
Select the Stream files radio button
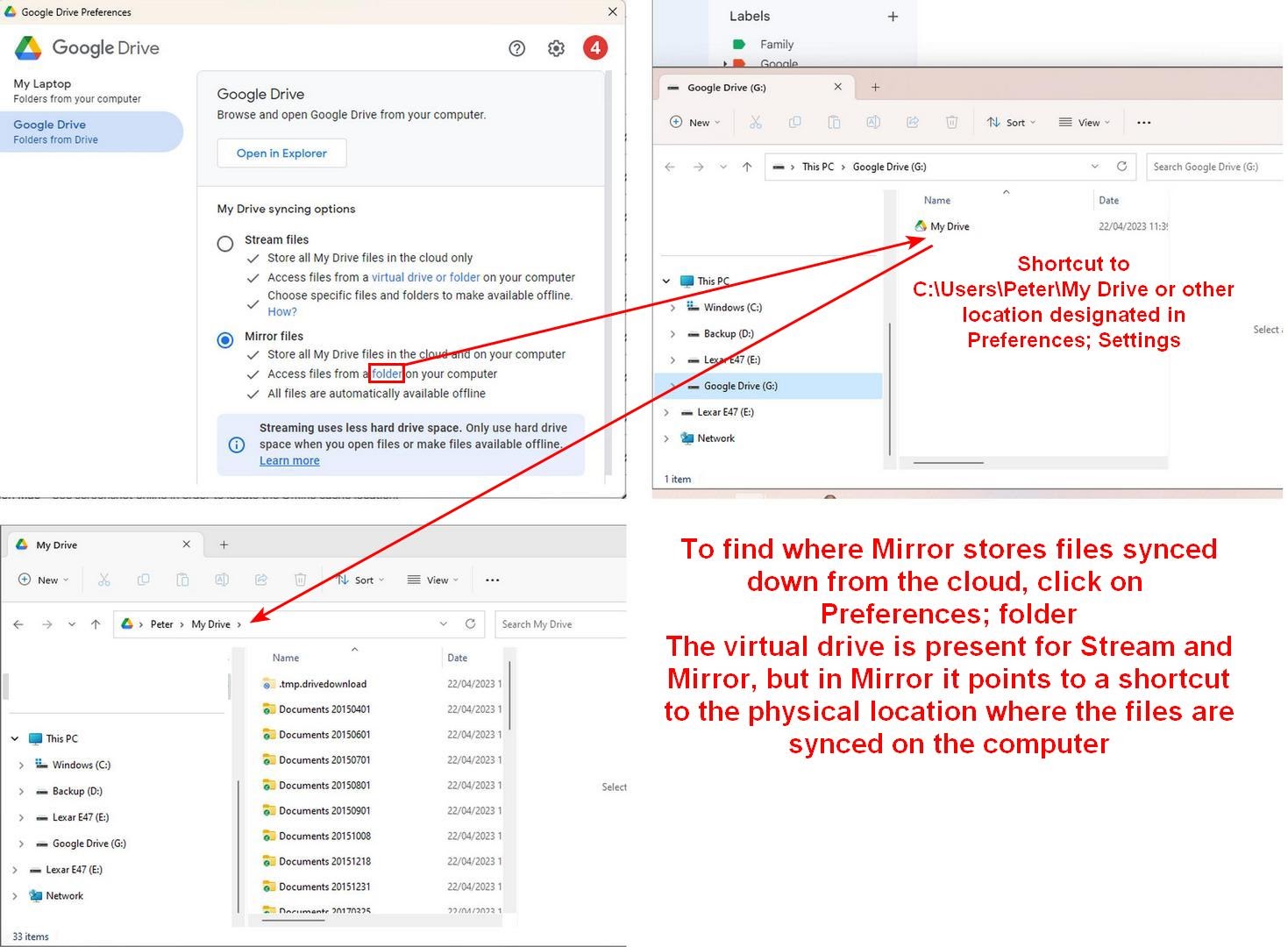[x=225, y=244]
